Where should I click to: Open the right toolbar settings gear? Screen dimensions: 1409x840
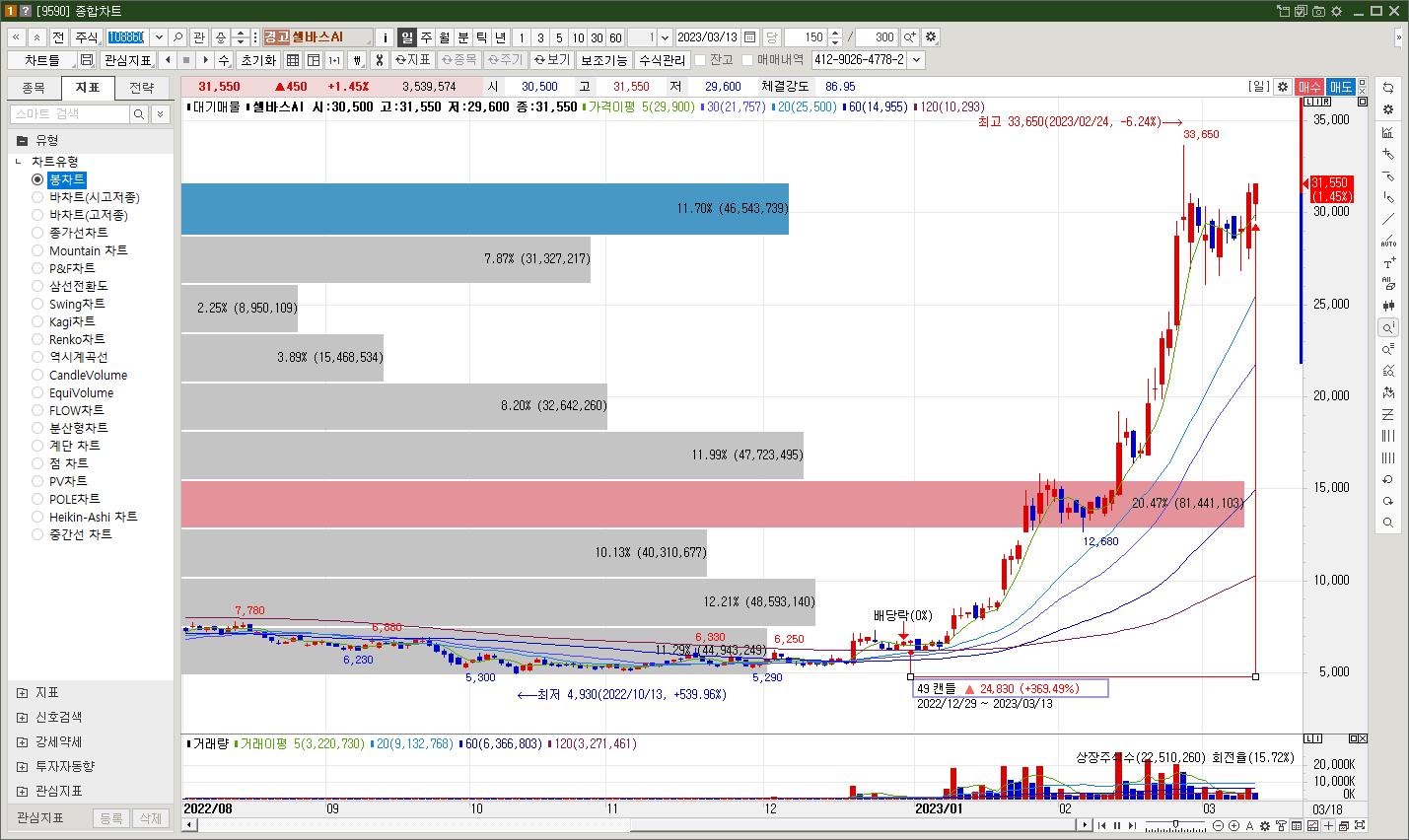1388,109
